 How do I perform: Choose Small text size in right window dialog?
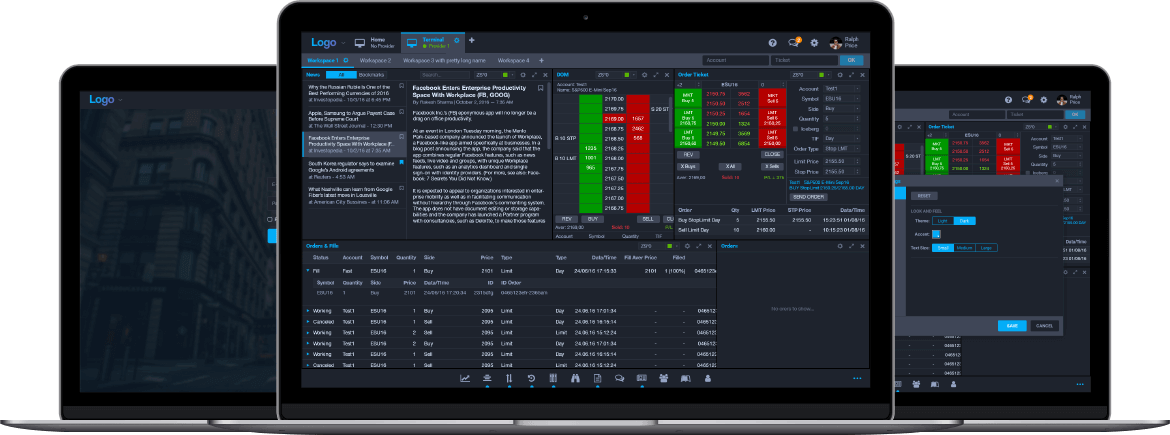tap(942, 248)
